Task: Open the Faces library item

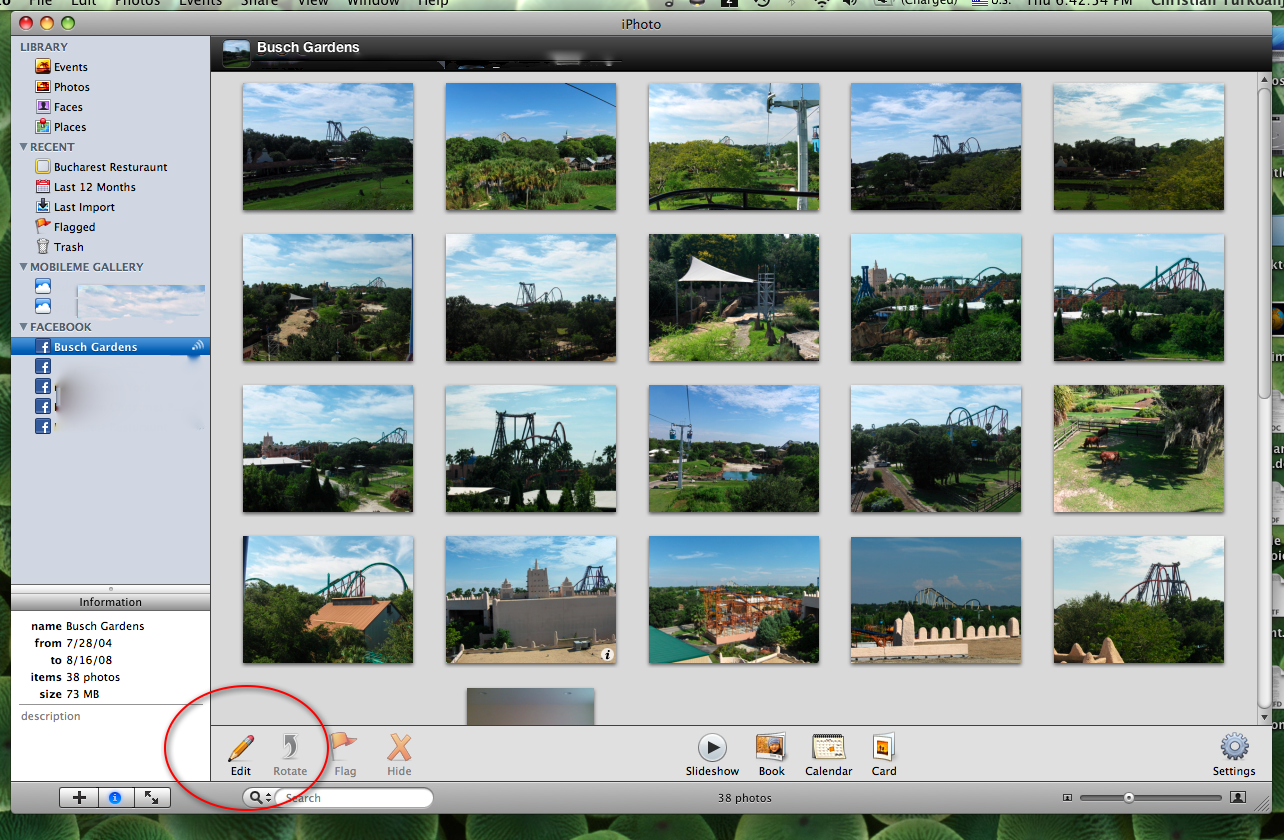Action: [59, 107]
